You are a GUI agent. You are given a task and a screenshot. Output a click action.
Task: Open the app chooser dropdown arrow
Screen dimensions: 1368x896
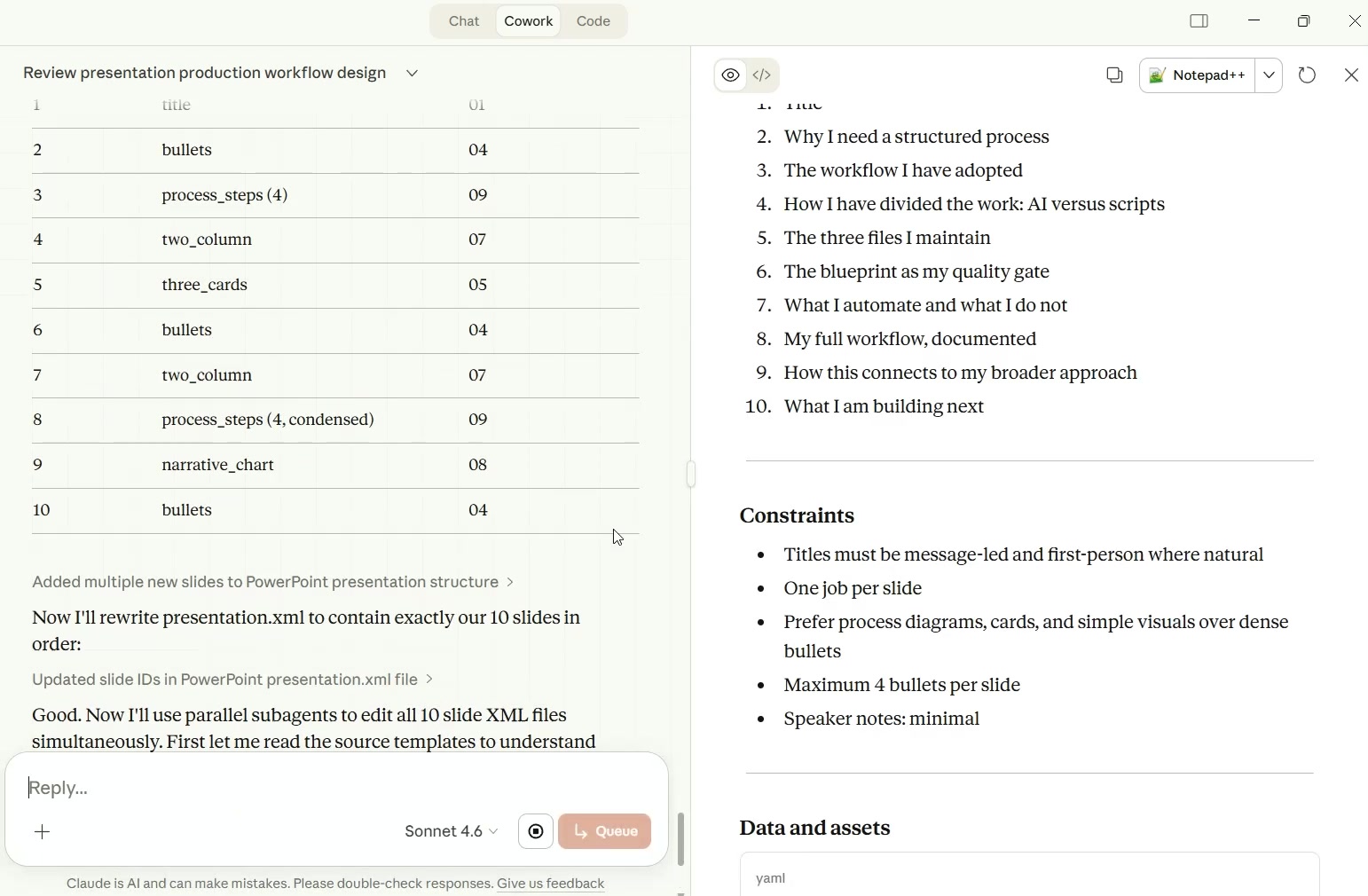[x=1270, y=76]
